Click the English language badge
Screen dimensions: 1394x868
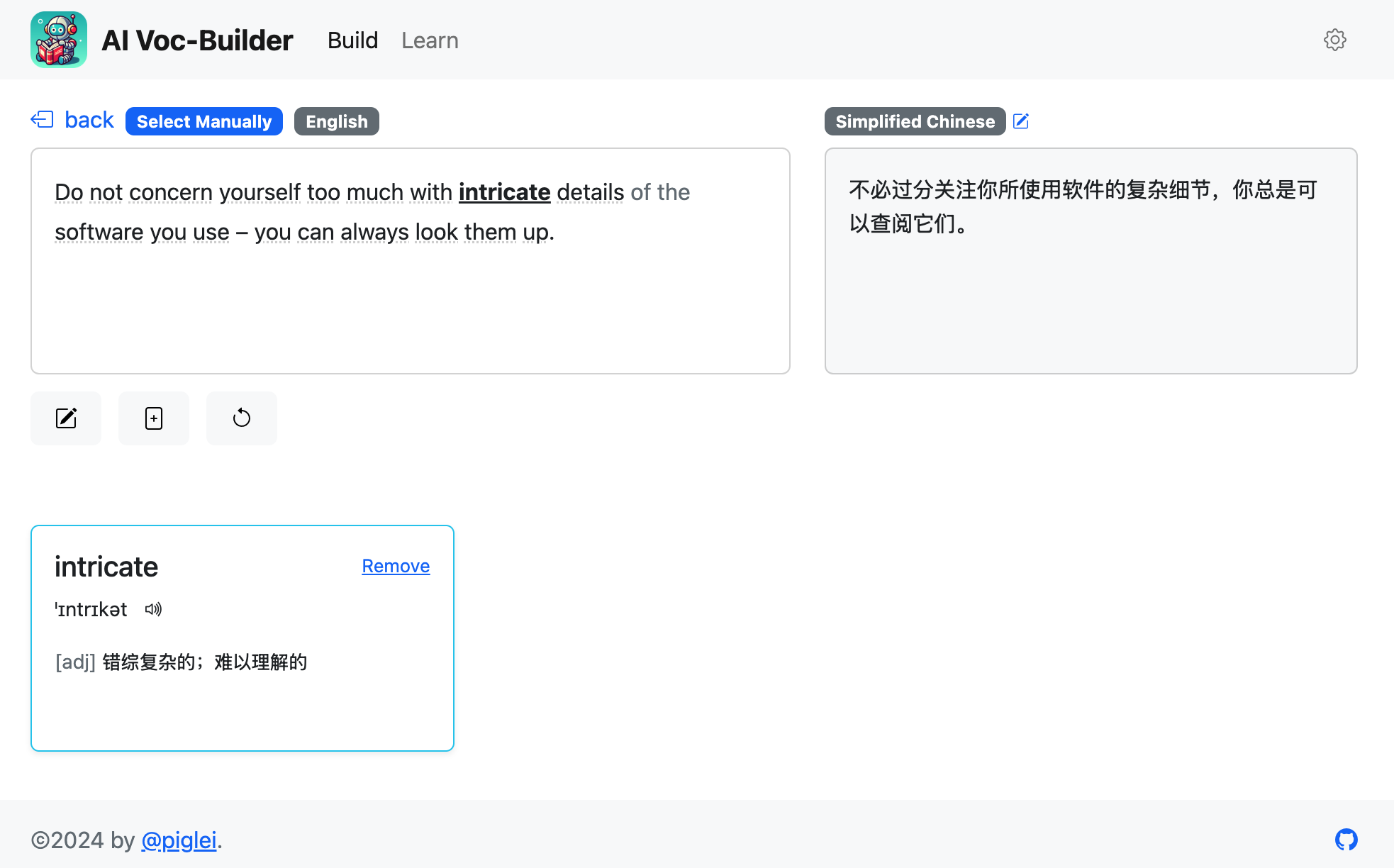[x=336, y=121]
